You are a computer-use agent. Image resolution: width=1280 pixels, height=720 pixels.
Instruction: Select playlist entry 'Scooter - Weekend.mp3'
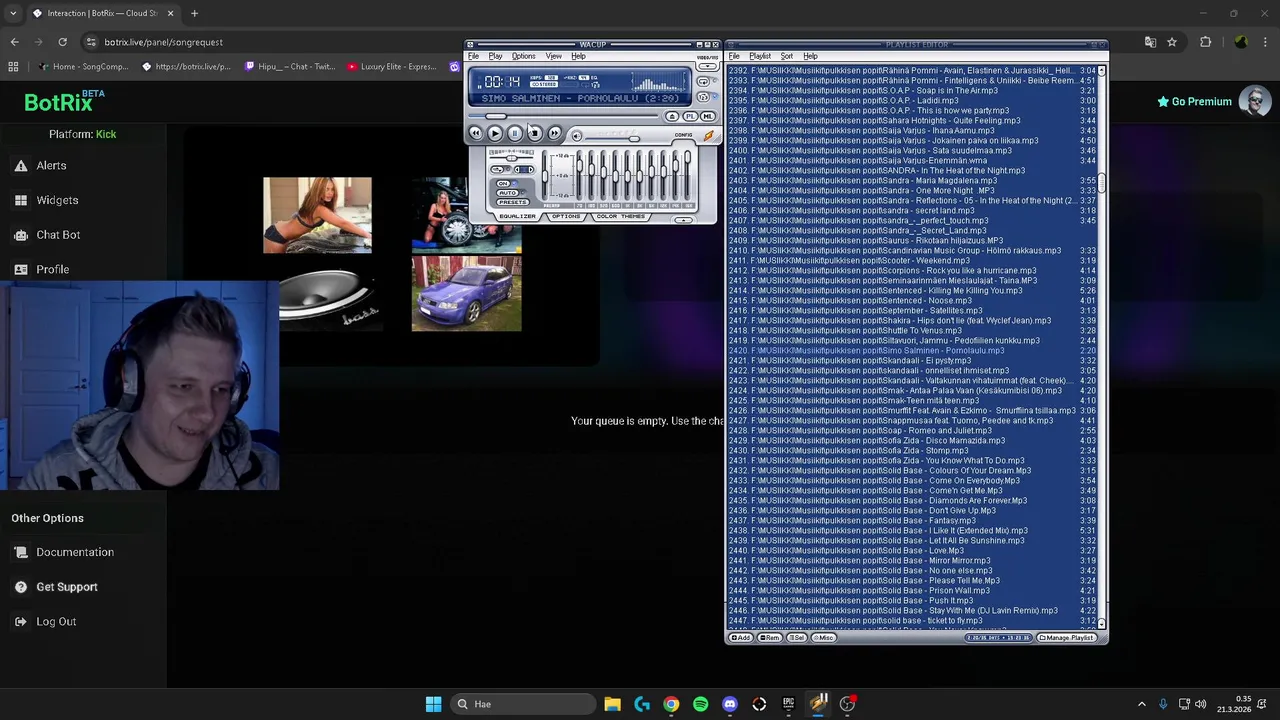[x=914, y=261]
